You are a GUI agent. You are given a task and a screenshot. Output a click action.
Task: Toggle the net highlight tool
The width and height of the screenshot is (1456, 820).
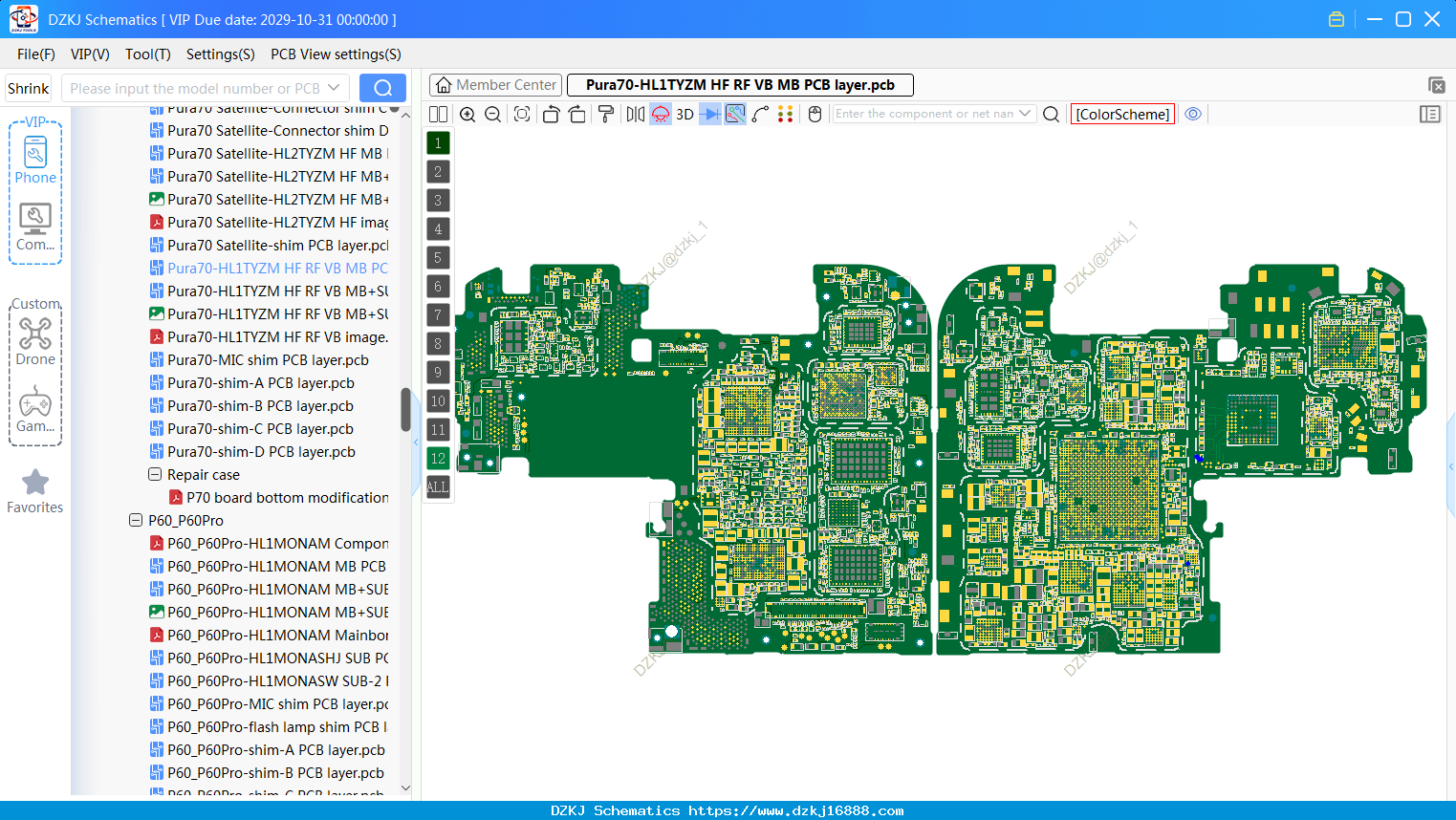[735, 114]
